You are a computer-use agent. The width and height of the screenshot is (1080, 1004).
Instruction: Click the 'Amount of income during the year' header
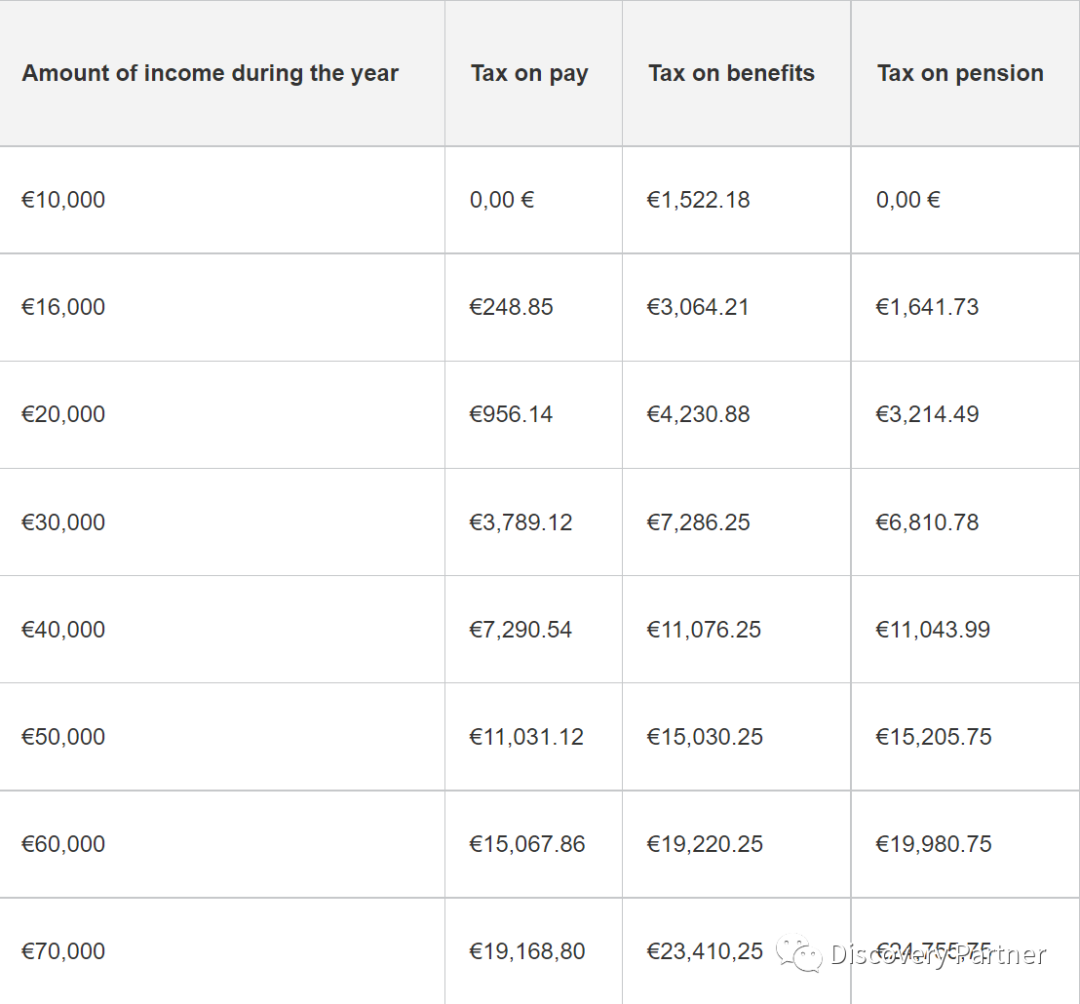click(x=210, y=73)
